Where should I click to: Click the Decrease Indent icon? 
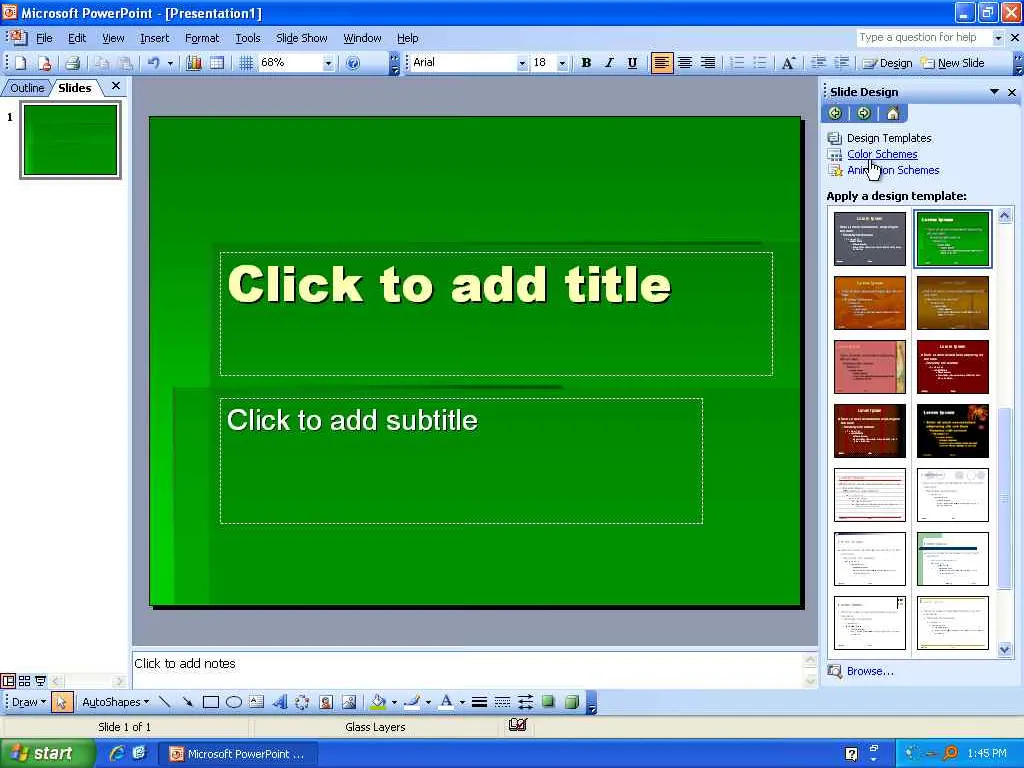[818, 63]
